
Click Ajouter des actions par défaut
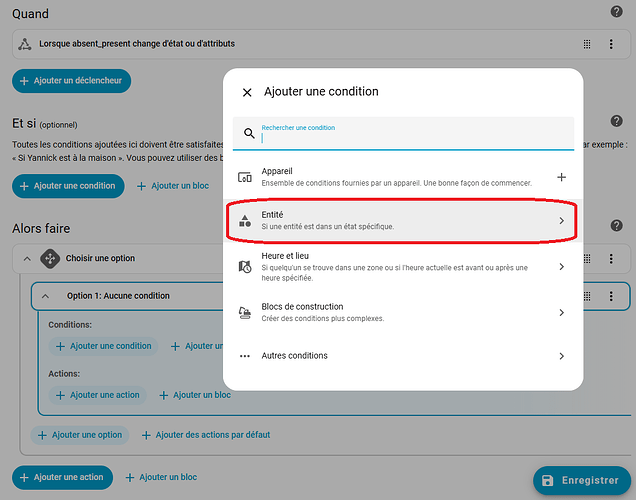pos(206,435)
